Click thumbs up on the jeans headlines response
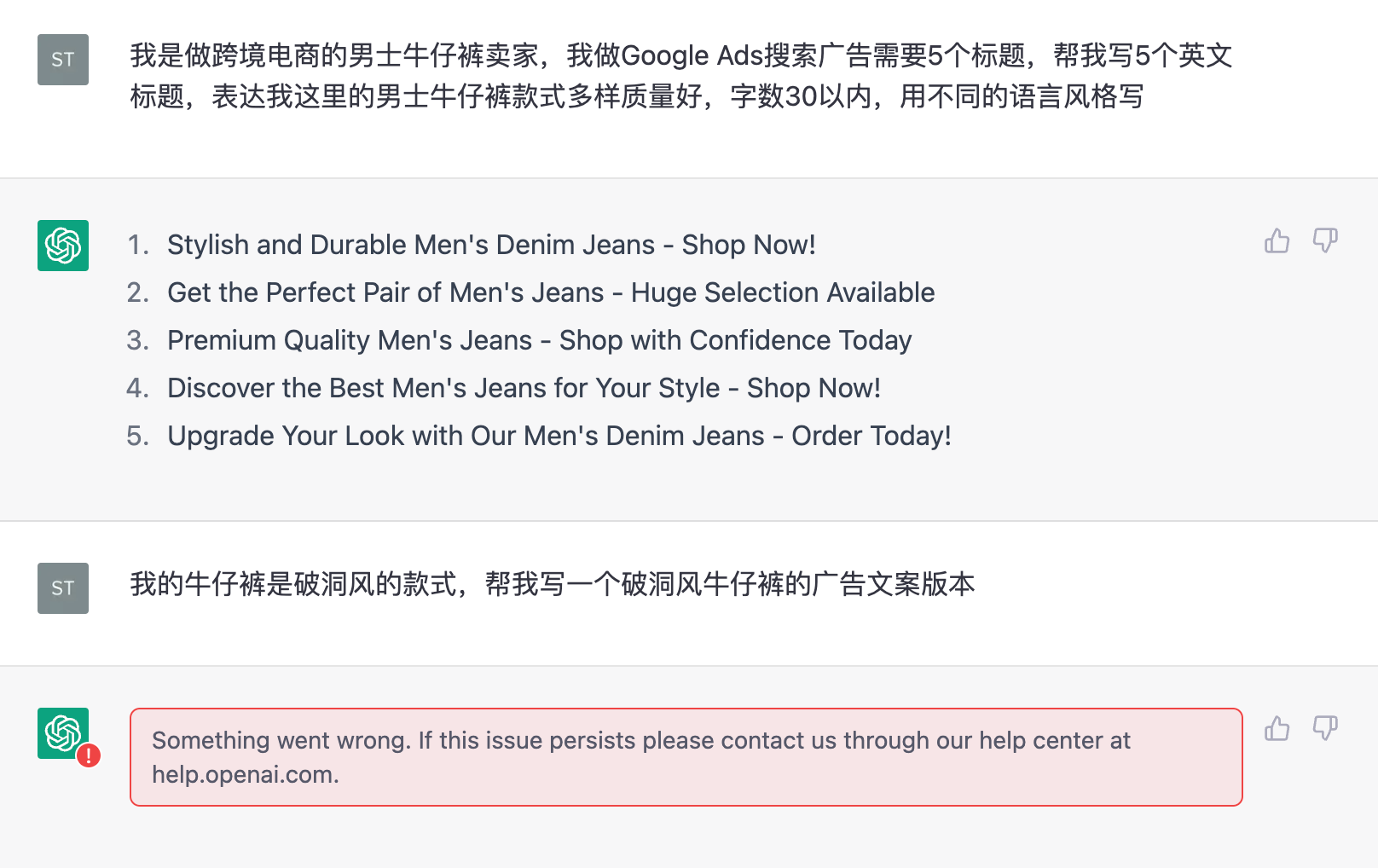This screenshot has height=868, width=1378. pyautogui.click(x=1277, y=241)
